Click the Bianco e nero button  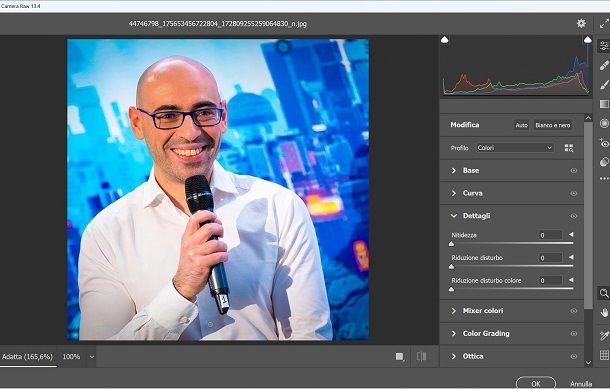[552, 125]
